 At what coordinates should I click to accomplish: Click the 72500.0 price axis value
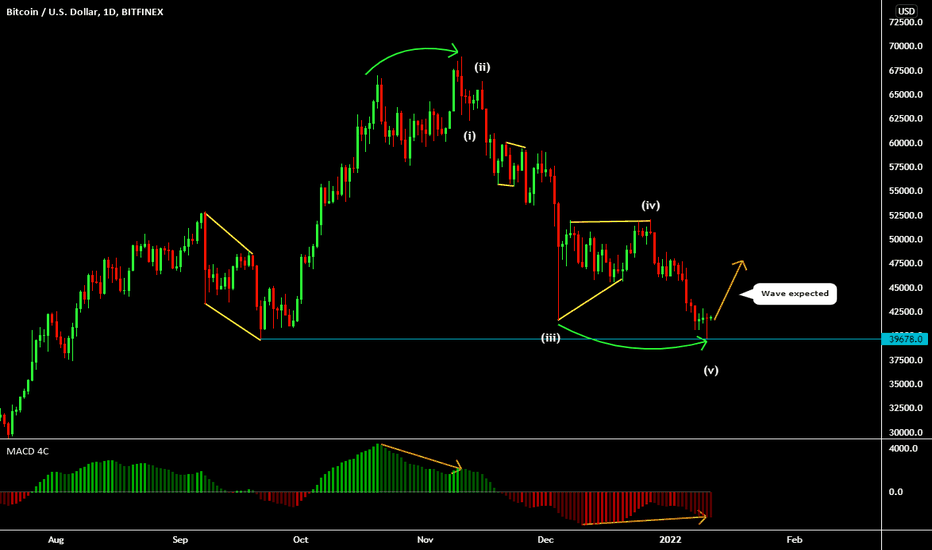(906, 22)
